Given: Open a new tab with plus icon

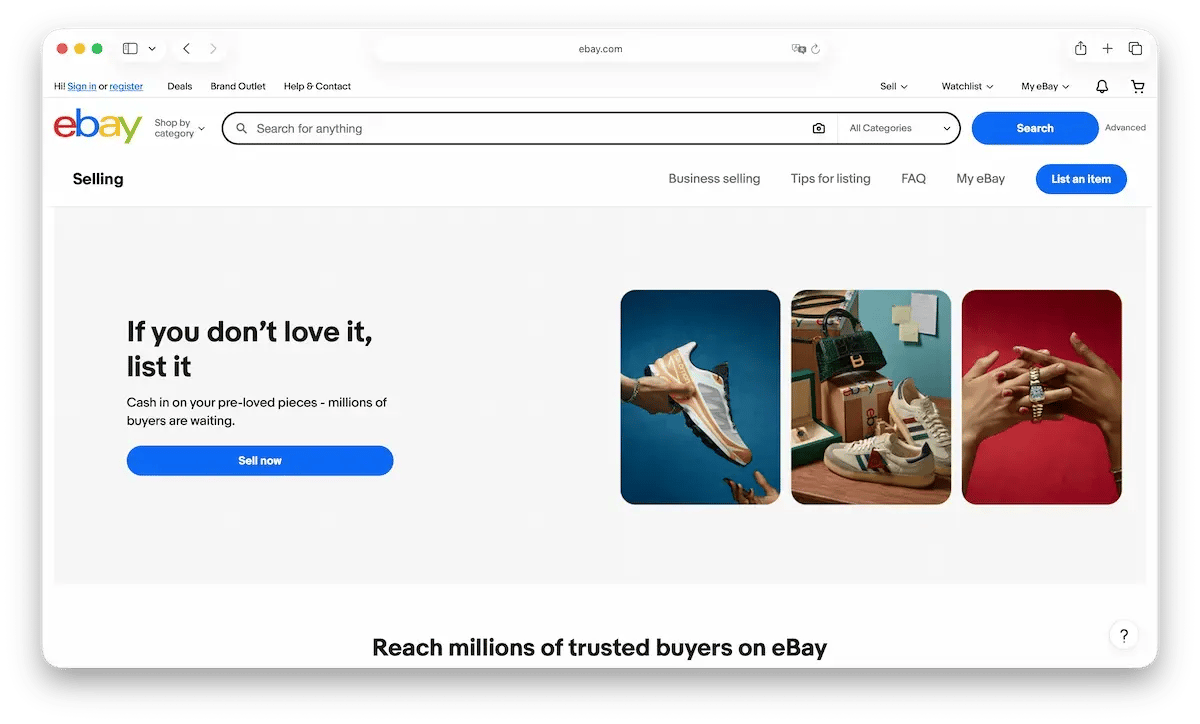Looking at the screenshot, I should (x=1108, y=48).
